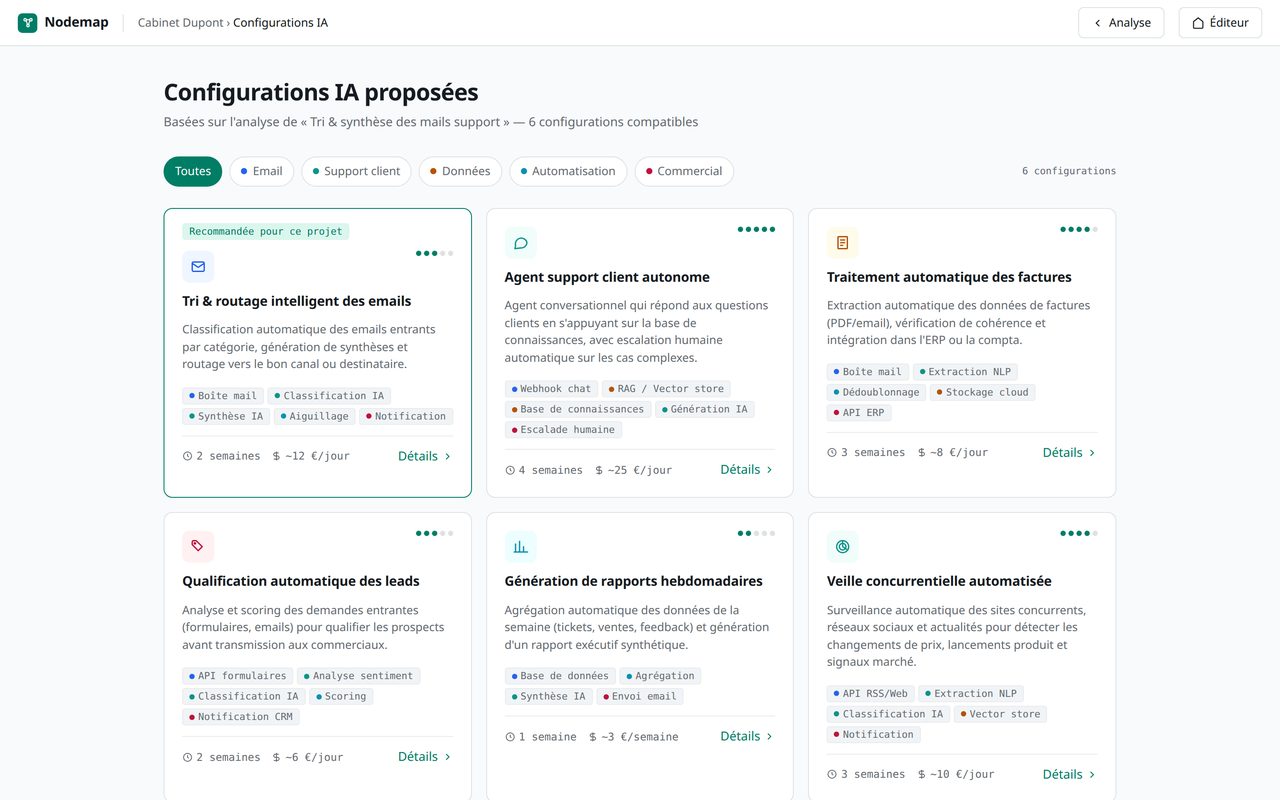This screenshot has height=800, width=1280.
Task: Click the dollar icon next to ~3 €/semaine
Action: coord(593,737)
